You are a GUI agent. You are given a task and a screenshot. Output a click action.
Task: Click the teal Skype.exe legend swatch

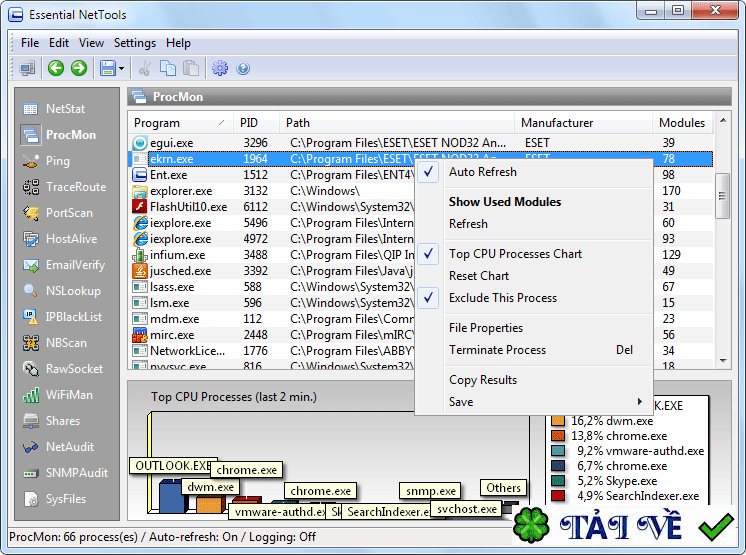pyautogui.click(x=558, y=481)
